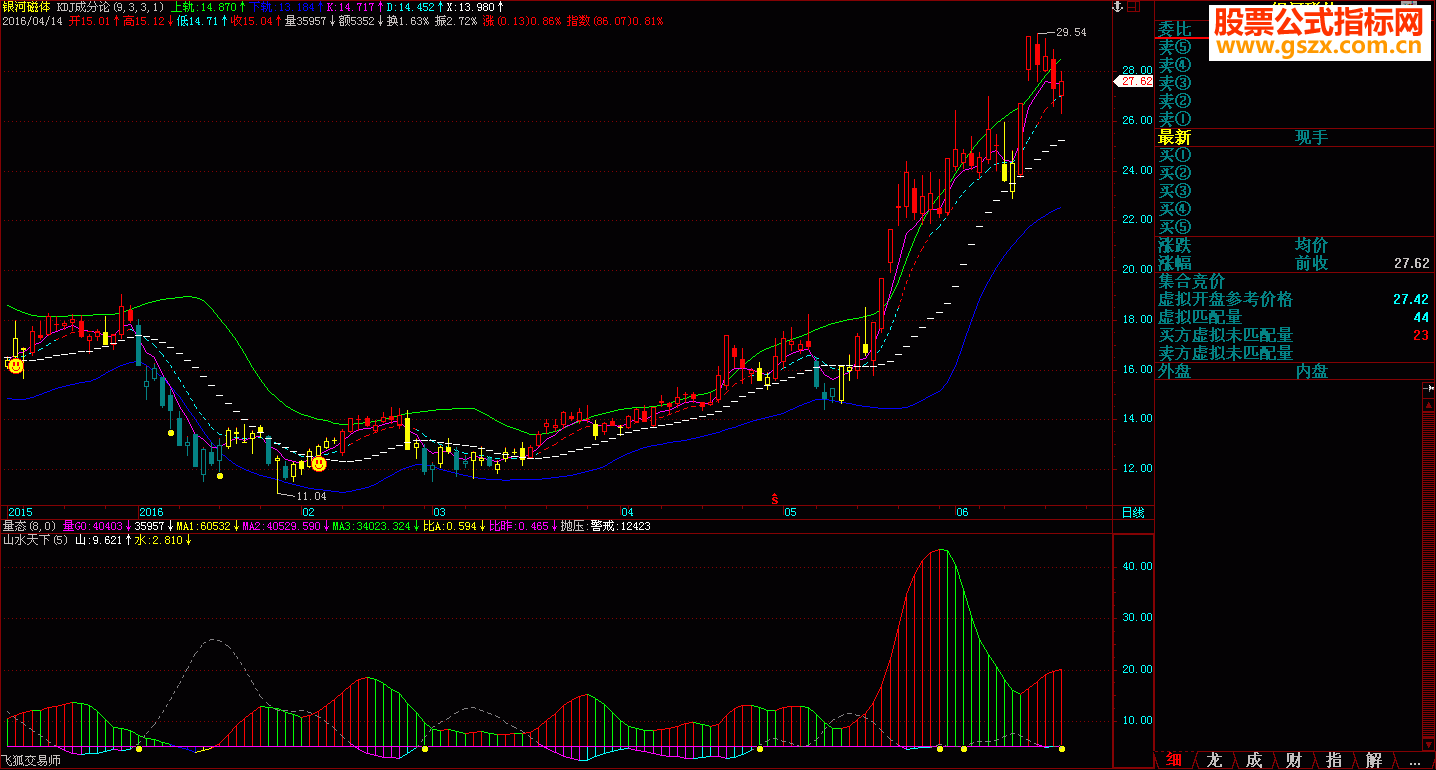Image resolution: width=1436 pixels, height=770 pixels.
Task: Switch to the 细 (detail) tab
Action: (1173, 760)
